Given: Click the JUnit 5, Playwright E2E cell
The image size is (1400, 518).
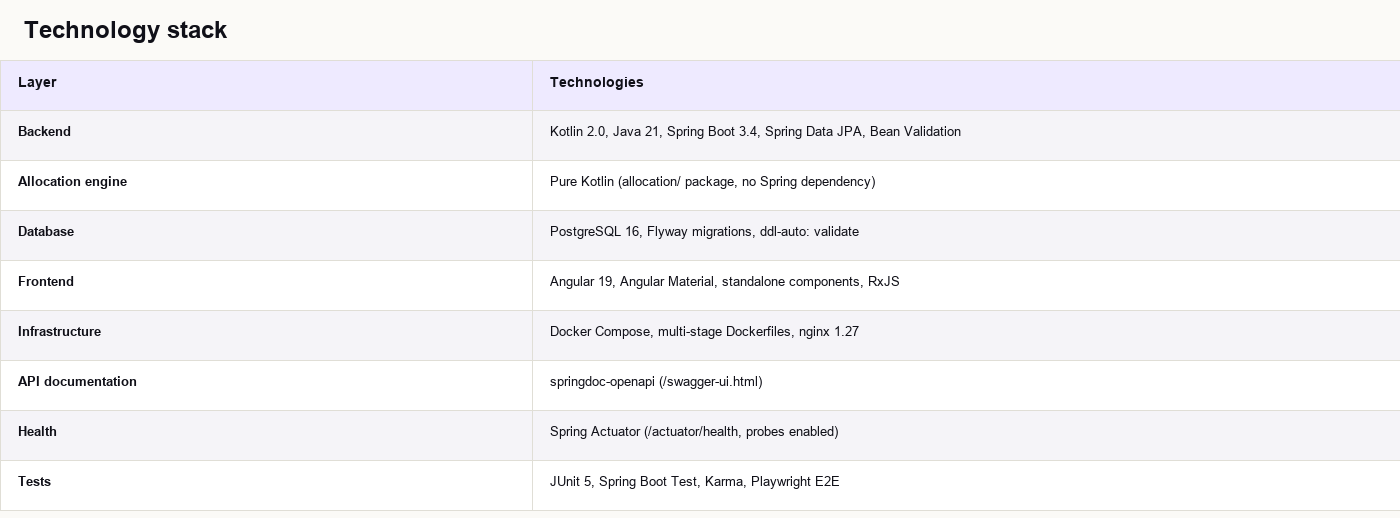Looking at the screenshot, I should (x=966, y=485).
